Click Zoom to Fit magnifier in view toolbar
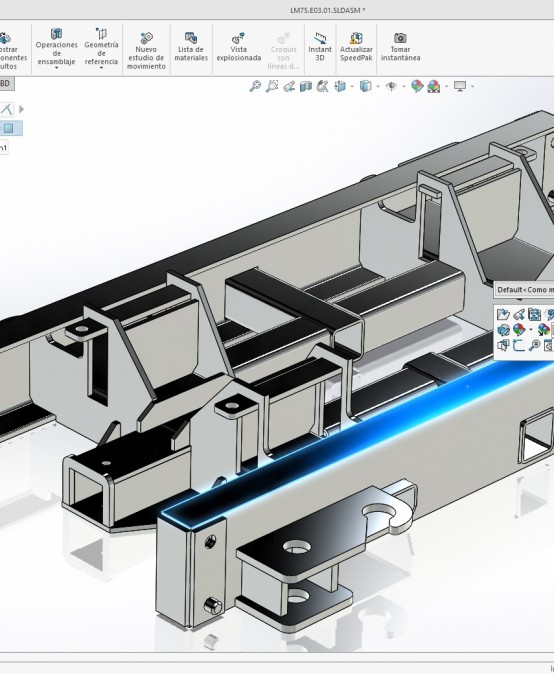 (x=255, y=86)
